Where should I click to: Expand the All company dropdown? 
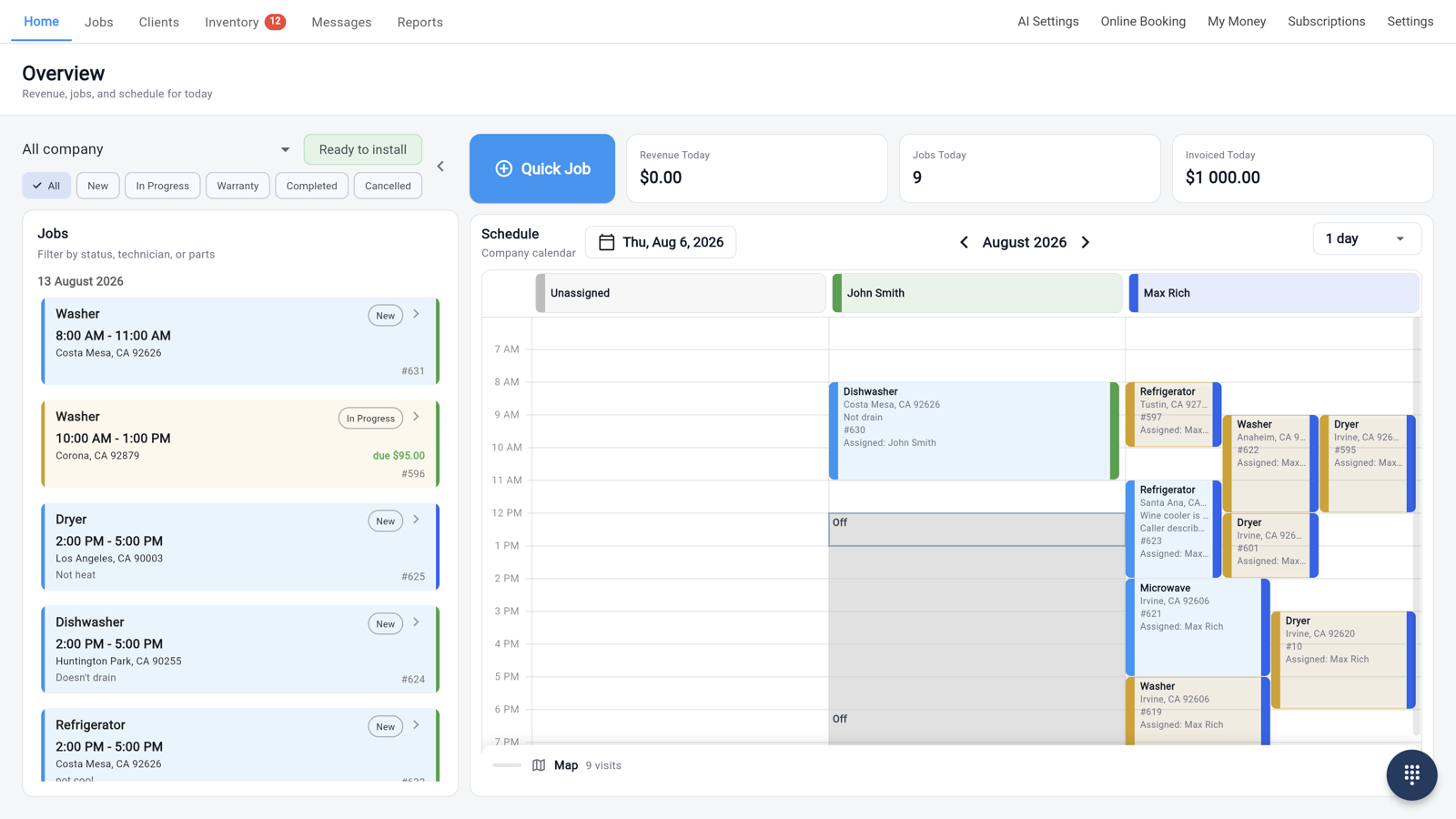point(157,149)
